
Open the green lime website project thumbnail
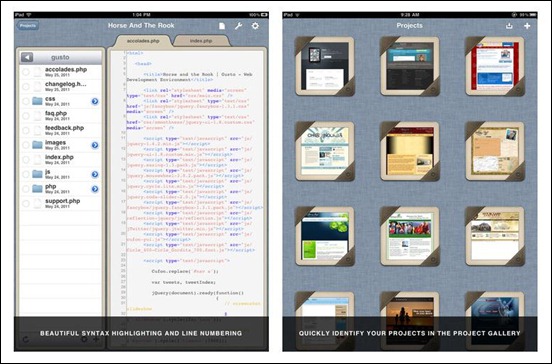(x=325, y=236)
